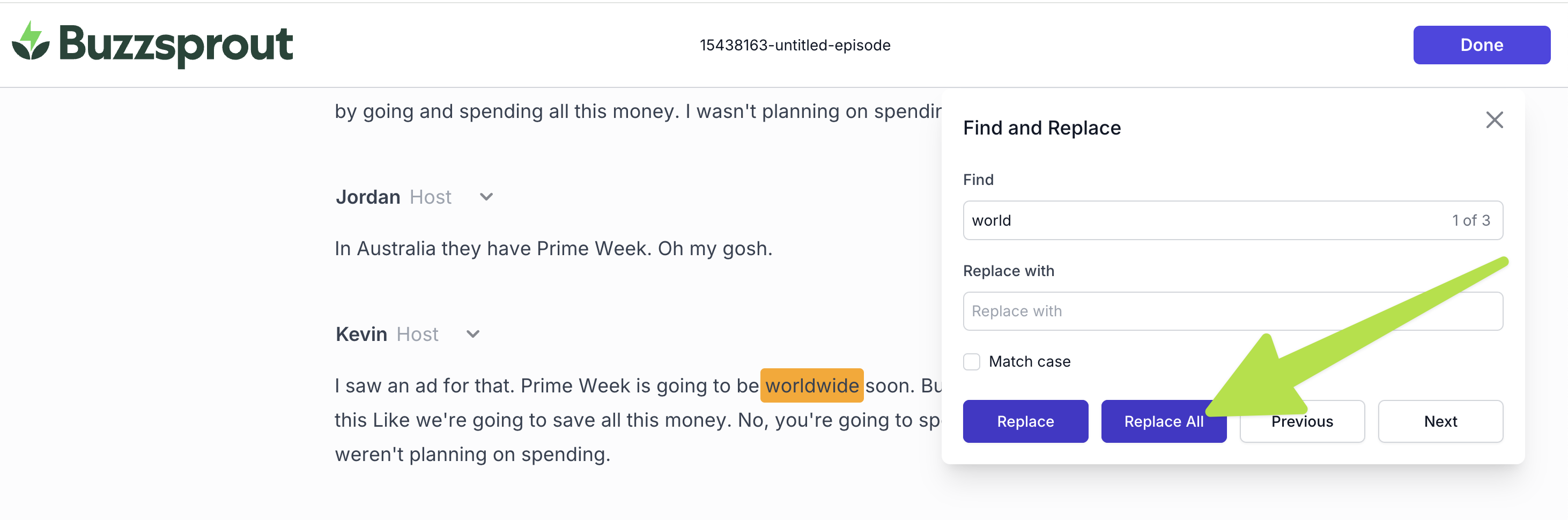The height and width of the screenshot is (520, 1568).
Task: Open the Kevin speaker dropdown chevron
Action: pos(472,334)
